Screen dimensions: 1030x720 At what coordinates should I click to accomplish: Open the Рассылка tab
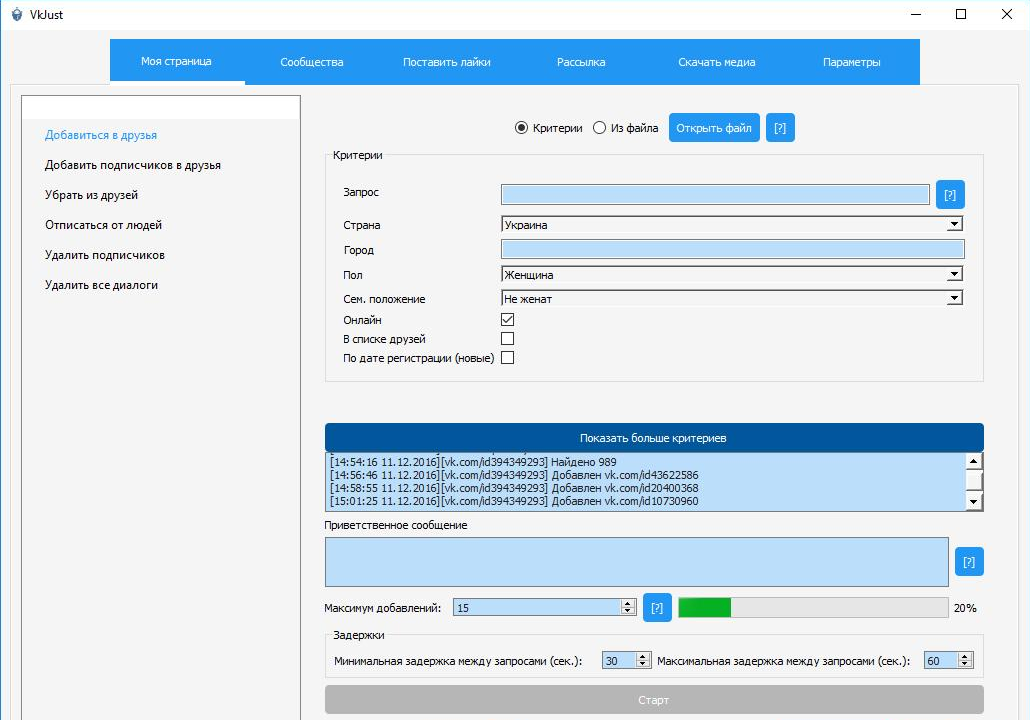(x=581, y=62)
